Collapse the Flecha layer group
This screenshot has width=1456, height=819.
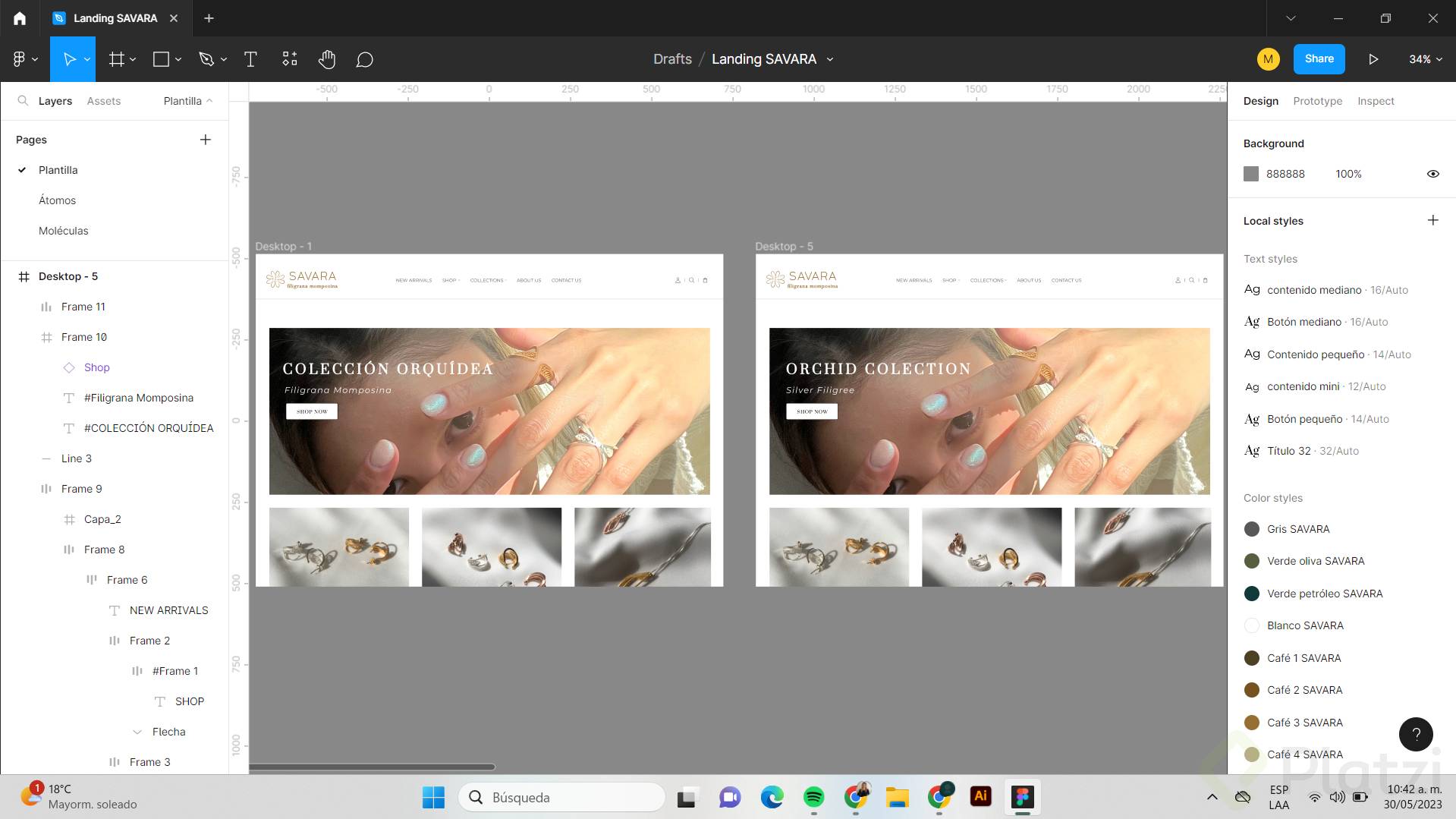click(137, 732)
